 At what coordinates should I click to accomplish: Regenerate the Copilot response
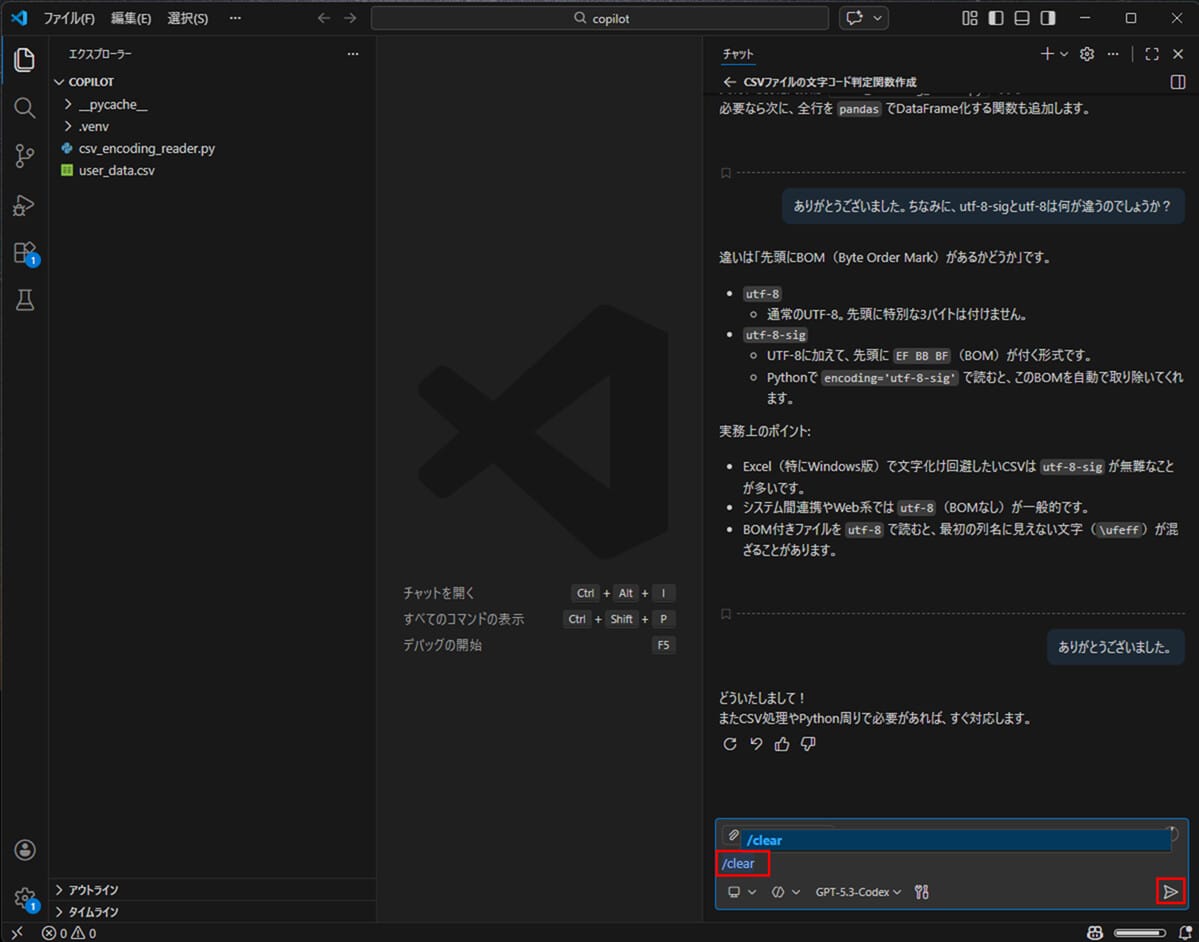pos(729,743)
